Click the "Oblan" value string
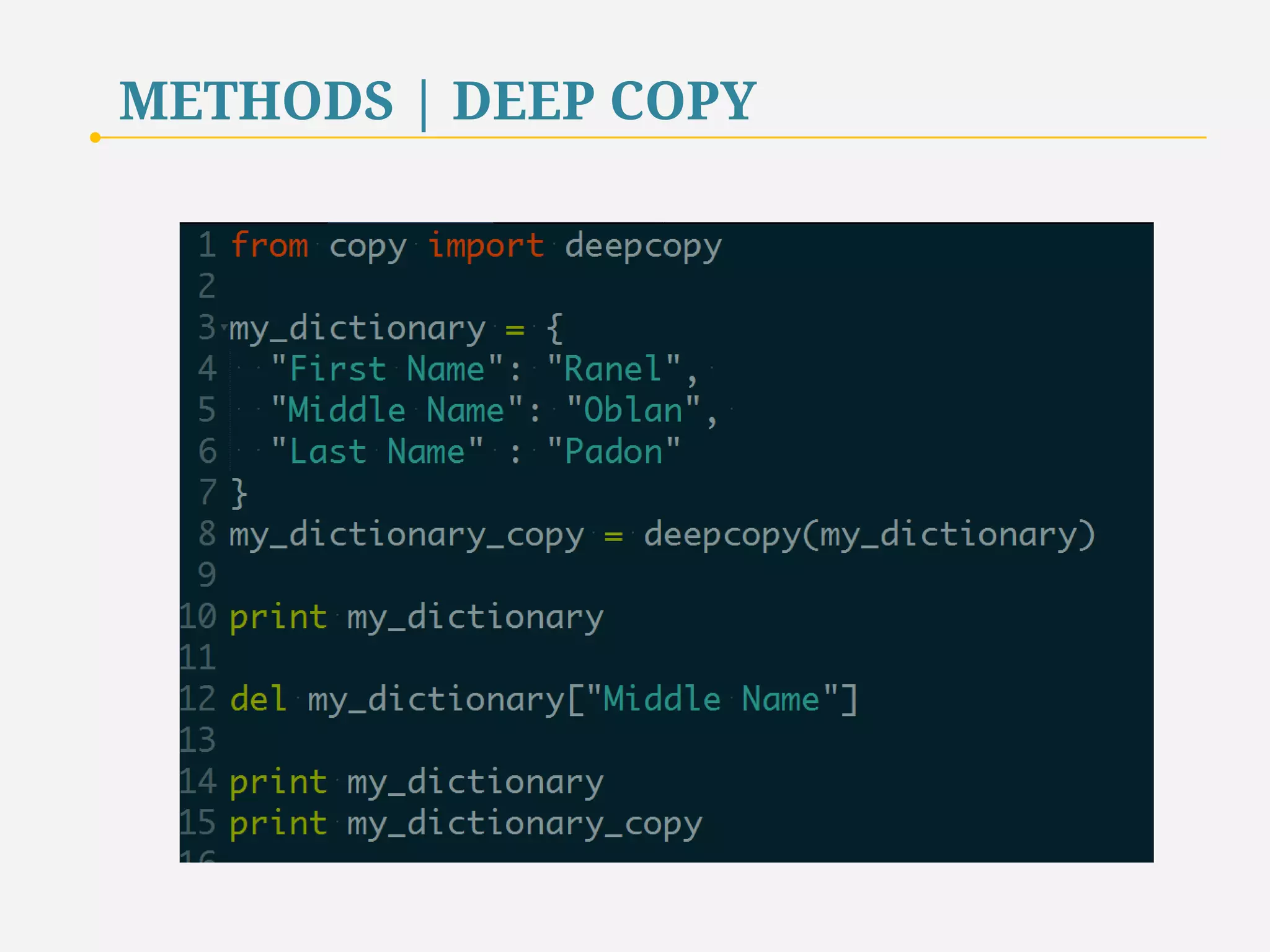Viewport: 1270px width, 952px height. pyautogui.click(x=633, y=410)
